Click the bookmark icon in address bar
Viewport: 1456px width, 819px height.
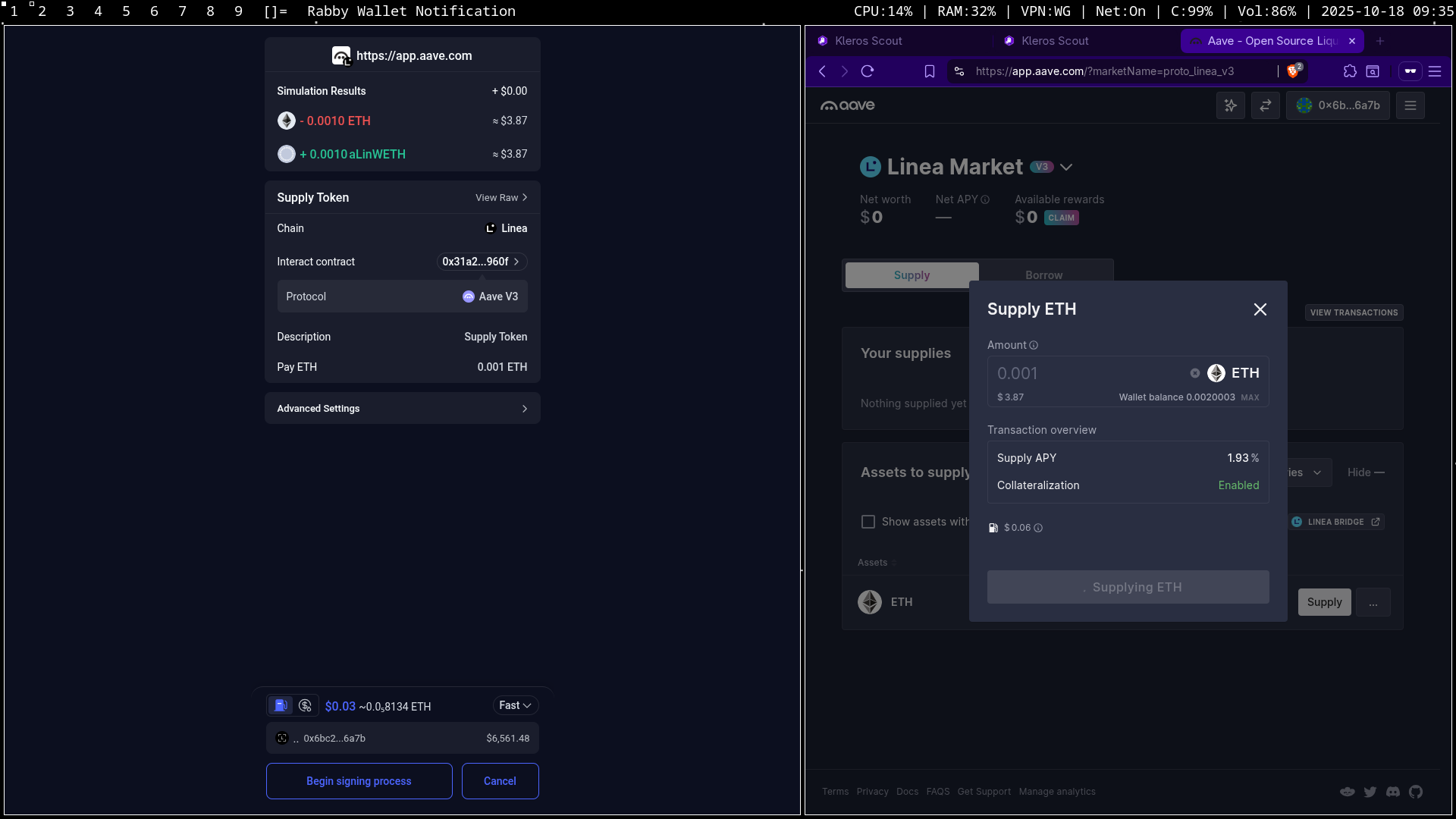click(x=930, y=71)
